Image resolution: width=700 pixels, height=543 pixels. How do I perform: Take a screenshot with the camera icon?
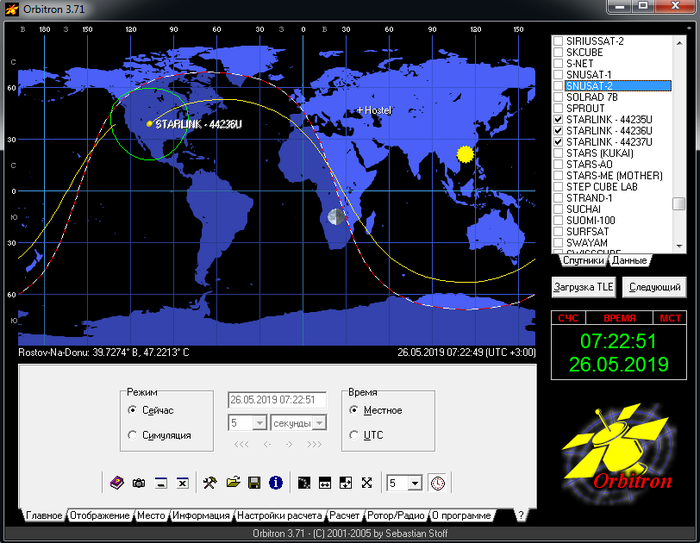tap(139, 483)
